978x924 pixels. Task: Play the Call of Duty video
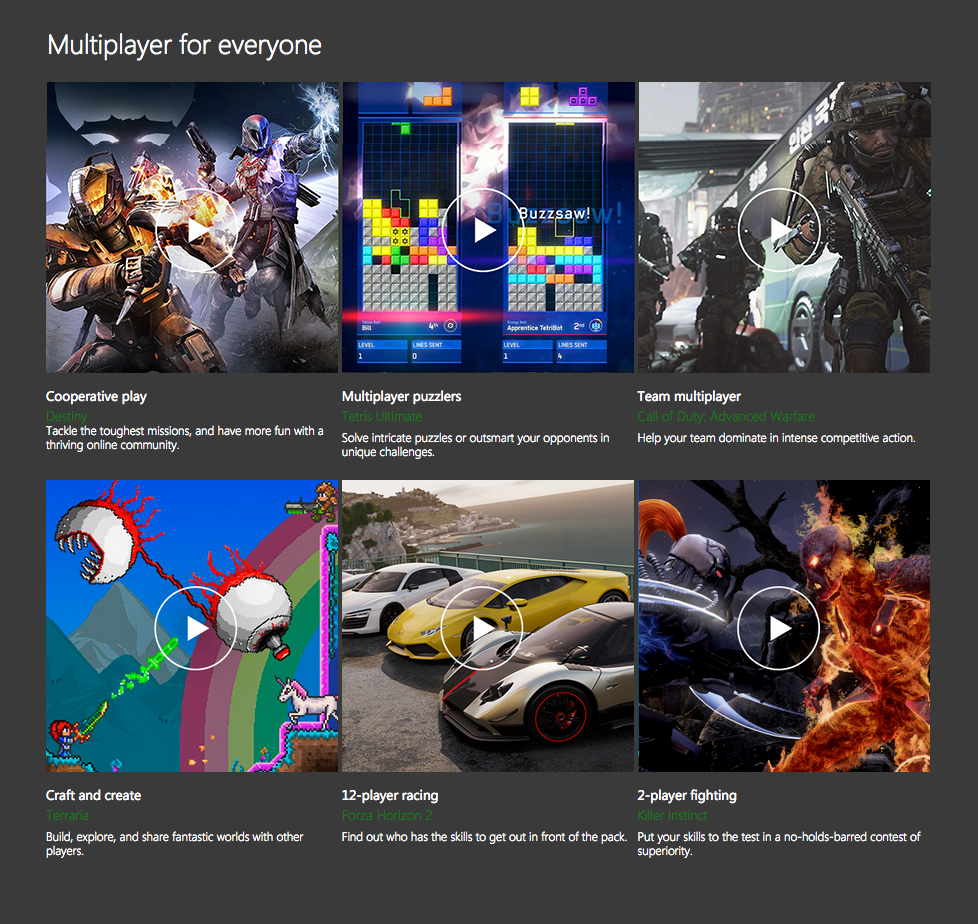(778, 230)
